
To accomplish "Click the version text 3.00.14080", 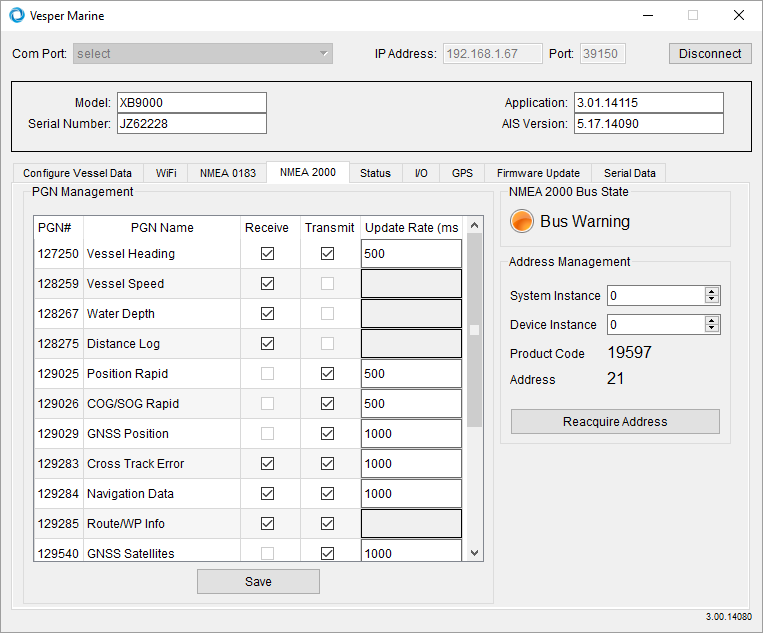I will pyautogui.click(x=729, y=616).
